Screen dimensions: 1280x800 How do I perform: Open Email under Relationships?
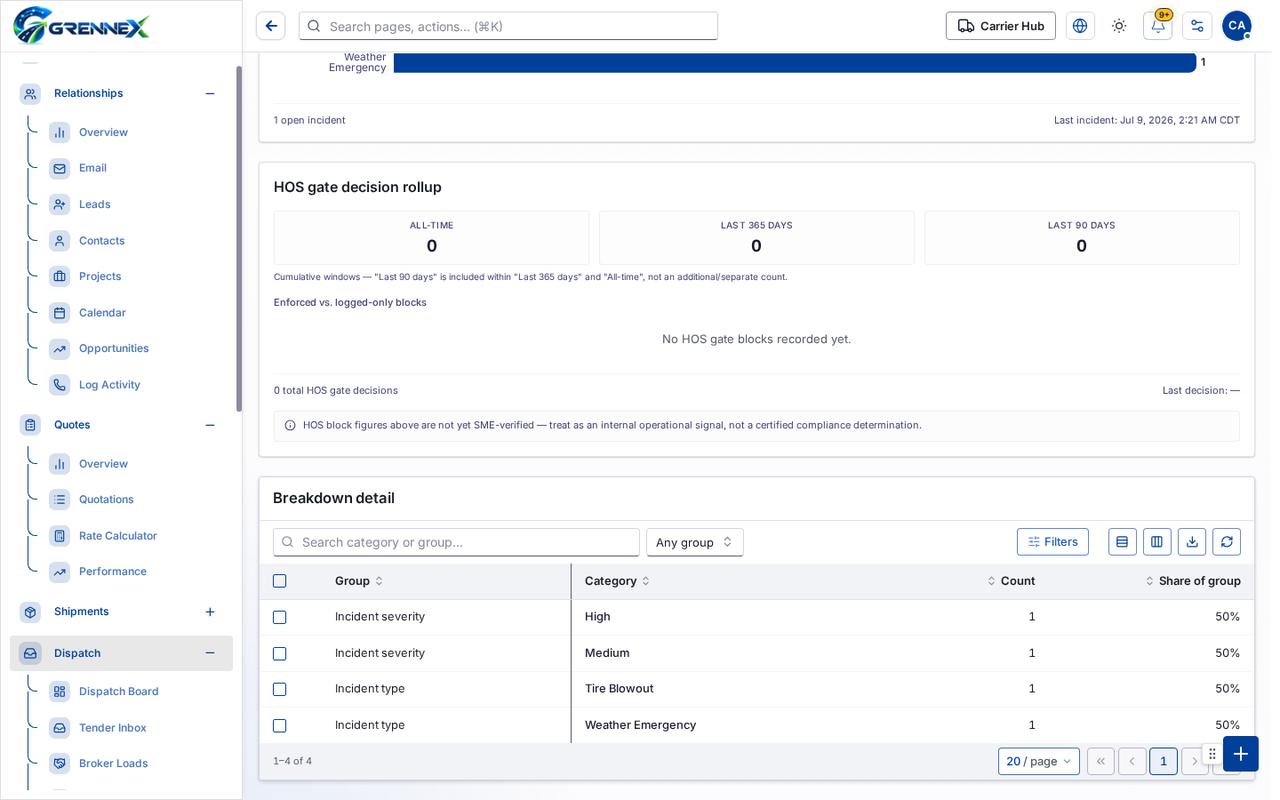(93, 168)
